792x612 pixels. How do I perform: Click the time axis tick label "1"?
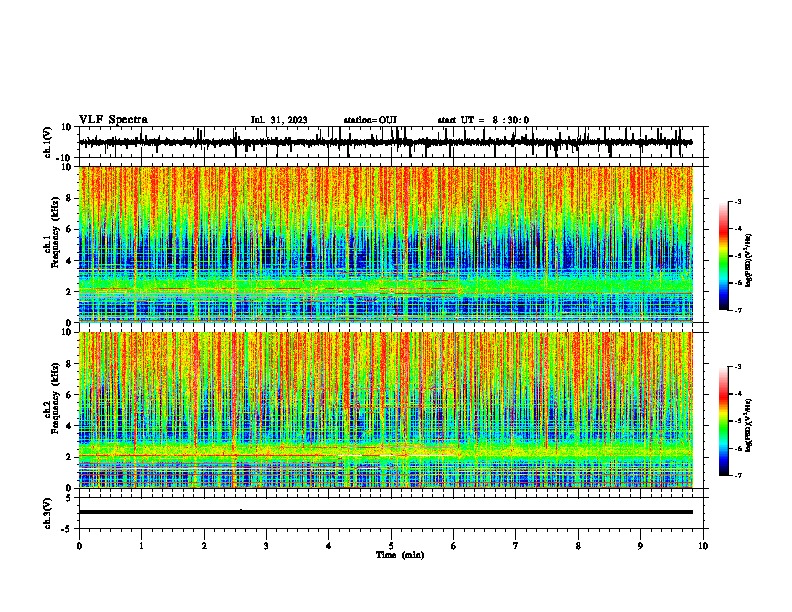pyautogui.click(x=141, y=546)
